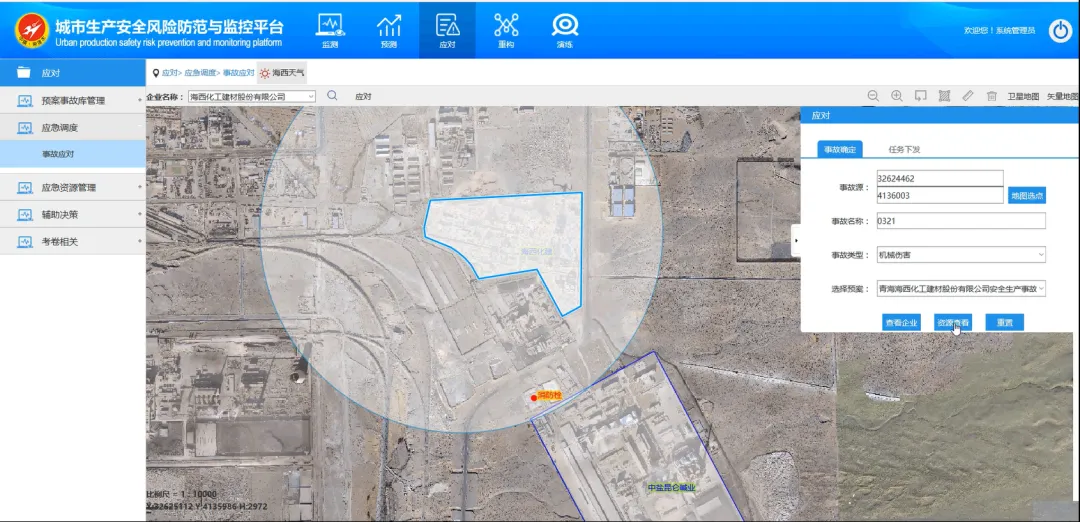
Task: Open the 应对 response module icon
Action: [448, 30]
